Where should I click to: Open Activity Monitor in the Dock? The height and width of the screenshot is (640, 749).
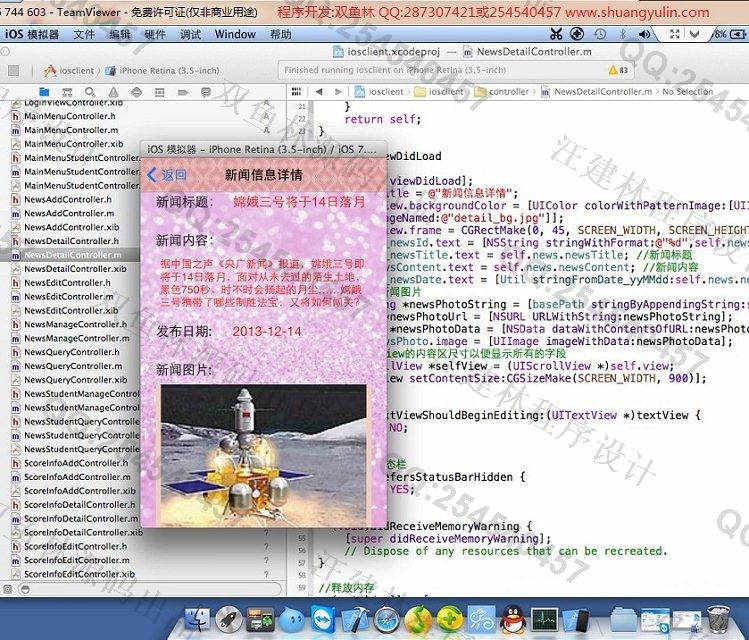545,621
